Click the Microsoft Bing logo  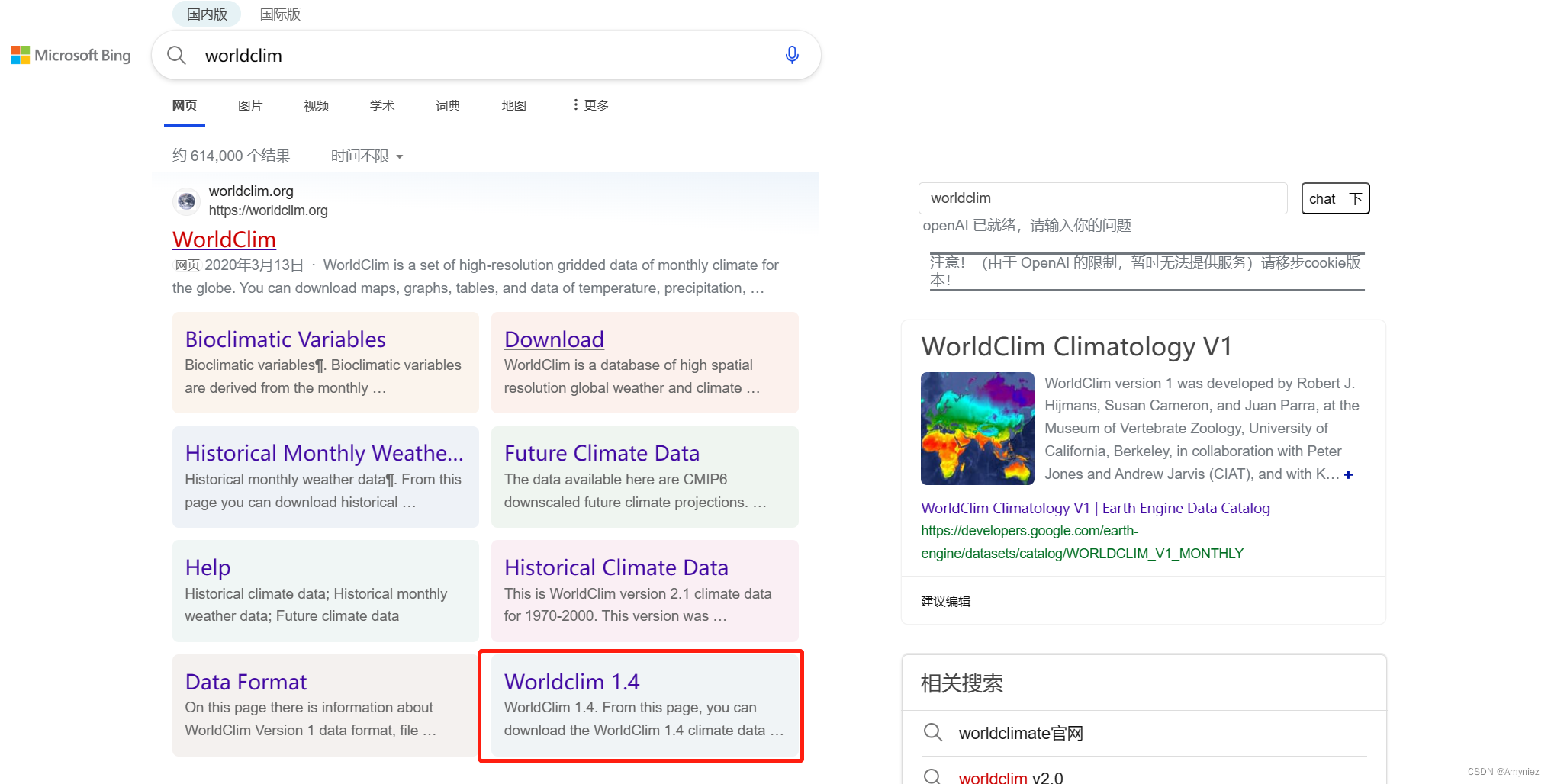[71, 55]
